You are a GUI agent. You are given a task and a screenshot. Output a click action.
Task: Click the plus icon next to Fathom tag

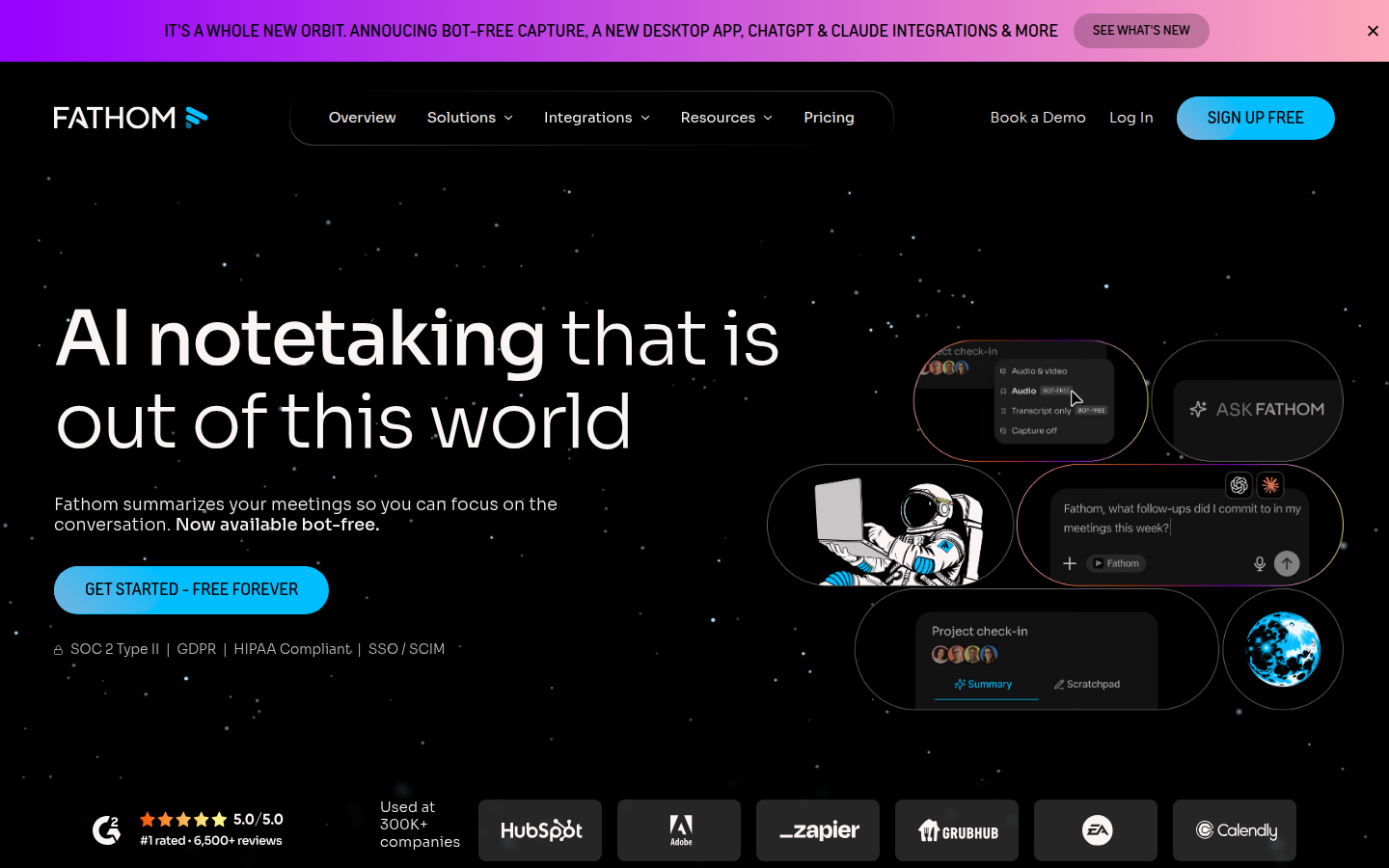tap(1070, 563)
